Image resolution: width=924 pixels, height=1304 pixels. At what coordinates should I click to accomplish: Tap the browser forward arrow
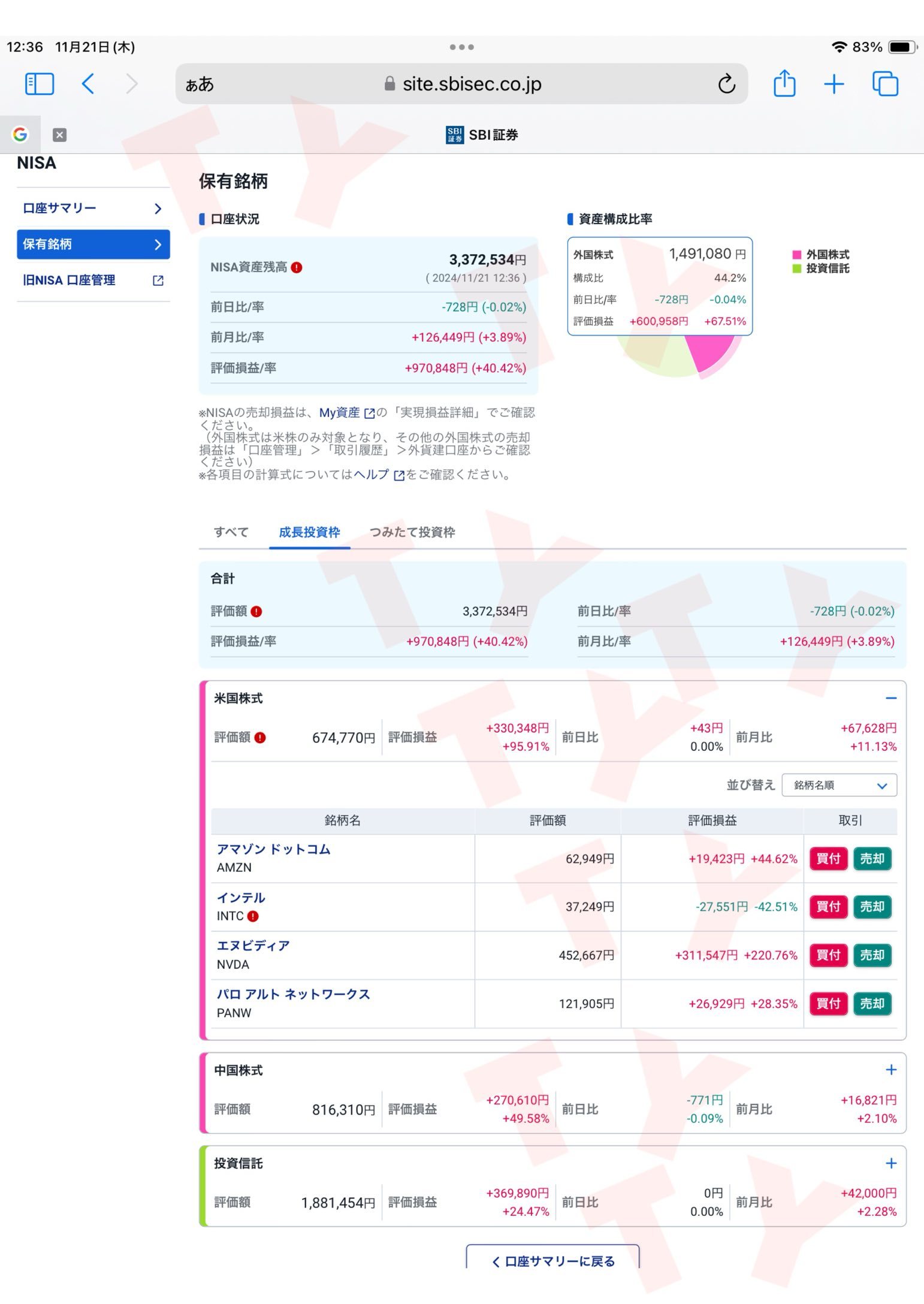pyautogui.click(x=132, y=84)
